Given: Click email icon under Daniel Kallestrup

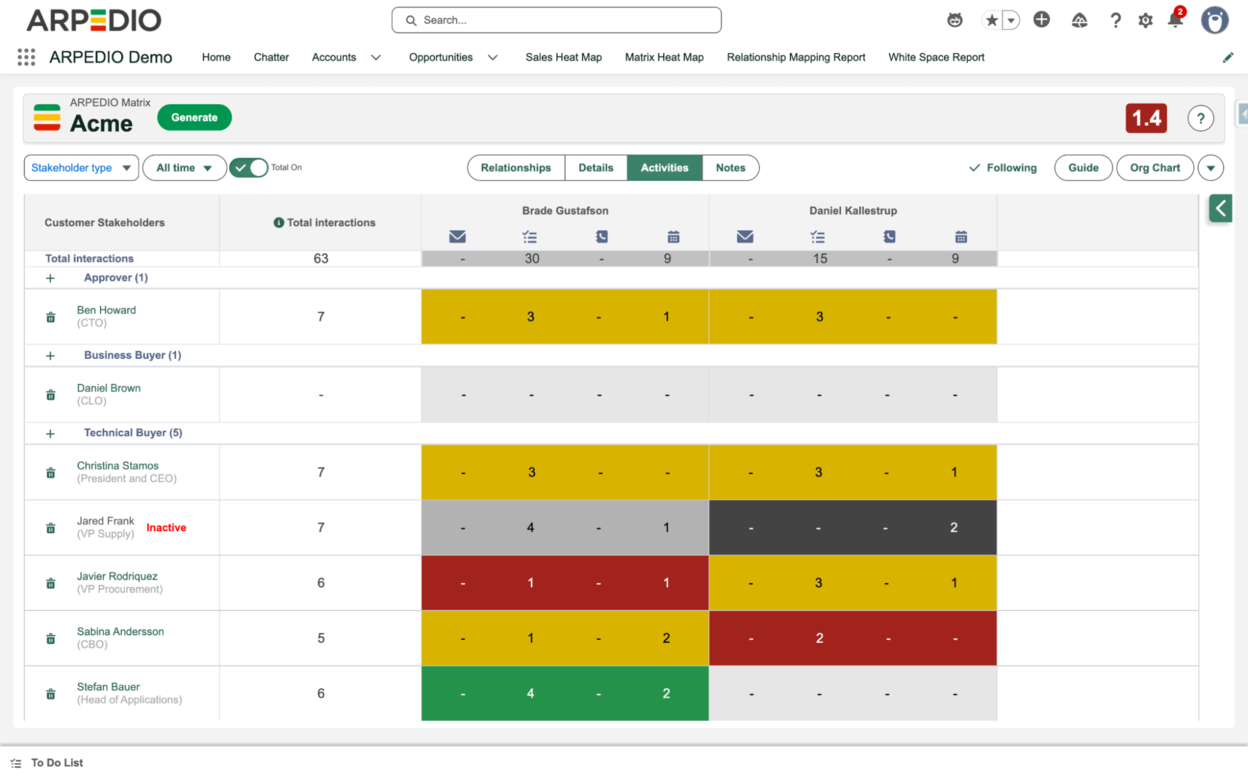Looking at the screenshot, I should pyautogui.click(x=745, y=237).
